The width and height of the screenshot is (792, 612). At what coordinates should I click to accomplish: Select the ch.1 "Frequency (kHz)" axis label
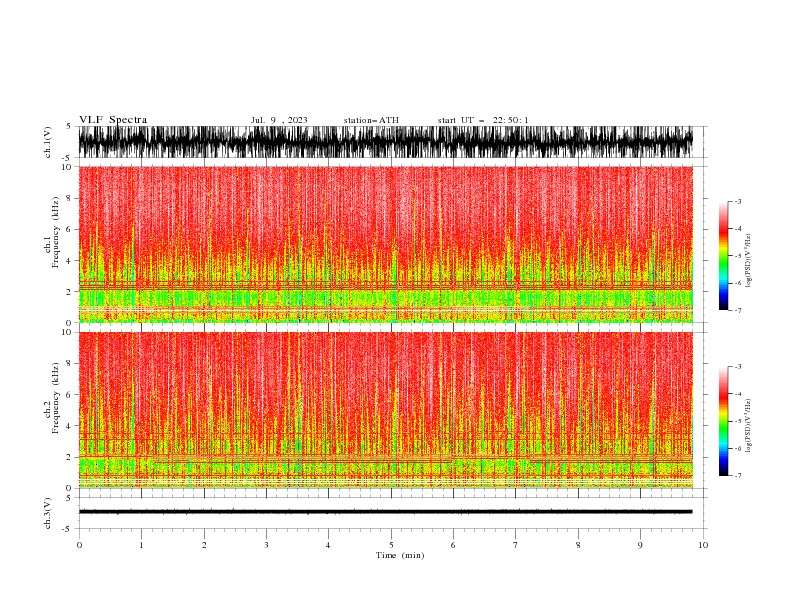(56, 232)
